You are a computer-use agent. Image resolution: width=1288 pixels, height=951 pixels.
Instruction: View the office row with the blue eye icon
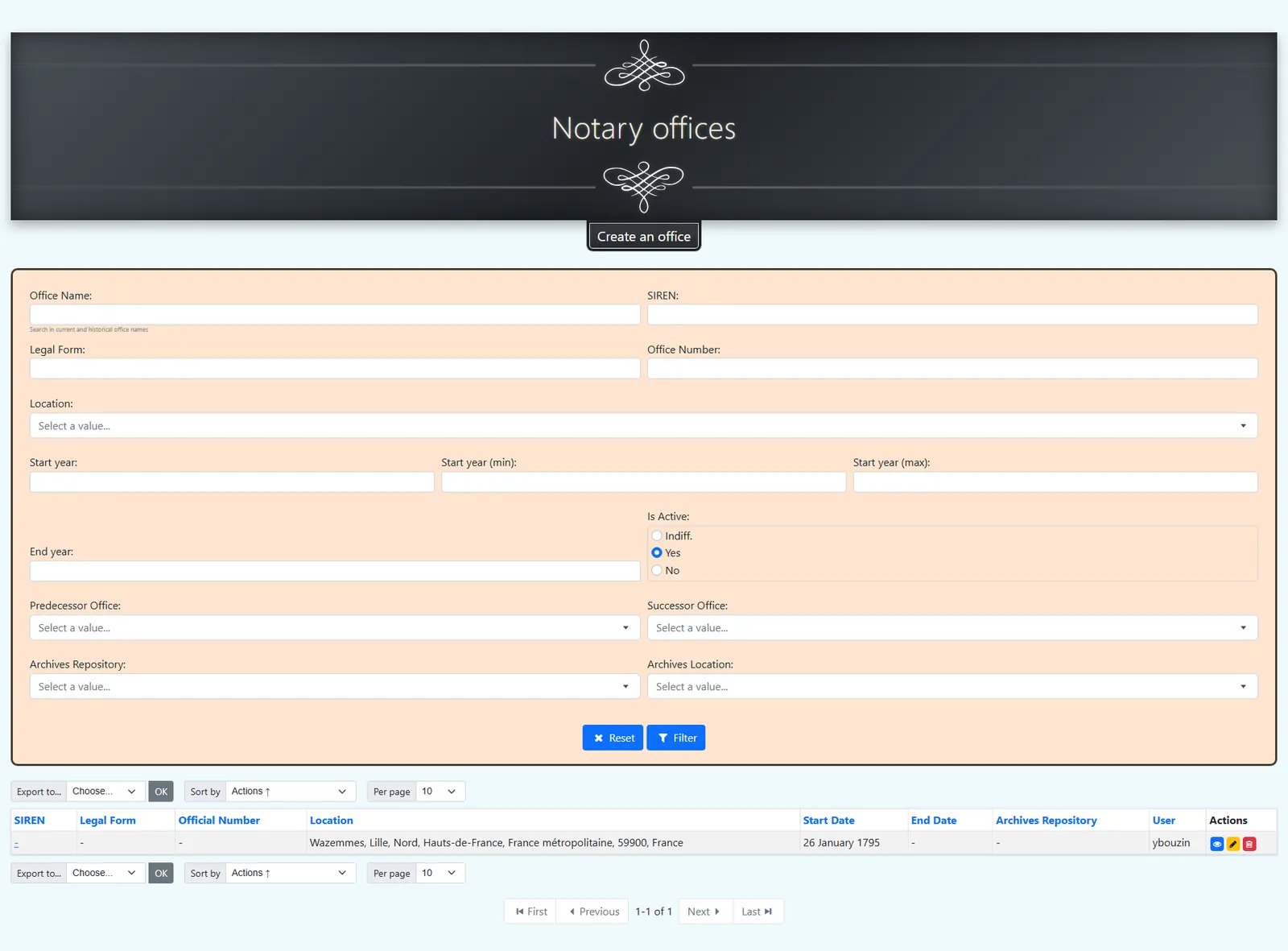coord(1217,844)
